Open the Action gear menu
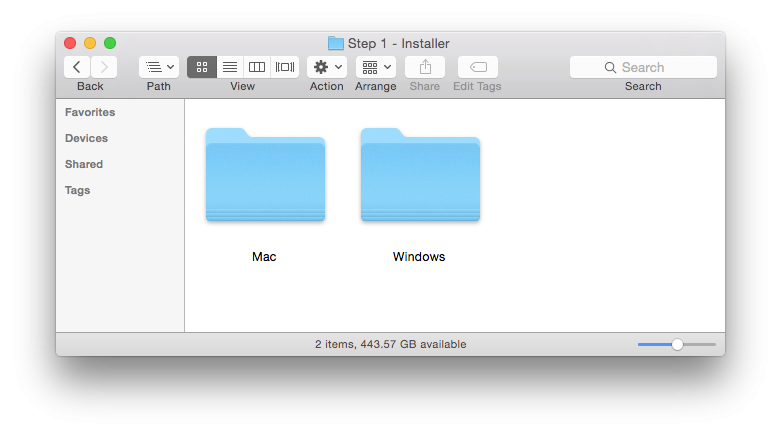The width and height of the screenshot is (781, 436). tap(327, 67)
